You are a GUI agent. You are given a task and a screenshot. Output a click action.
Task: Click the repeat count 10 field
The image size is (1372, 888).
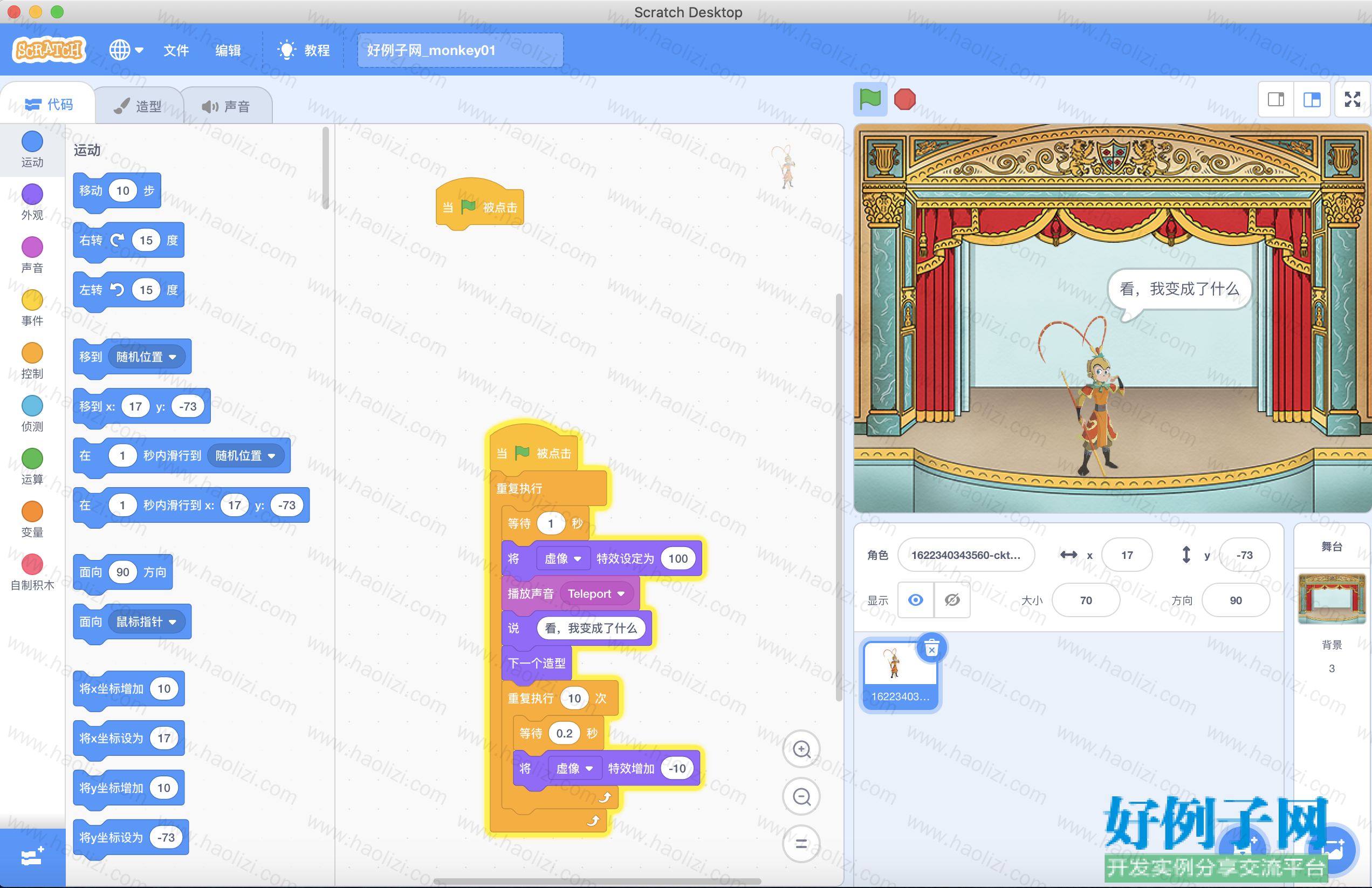(574, 699)
